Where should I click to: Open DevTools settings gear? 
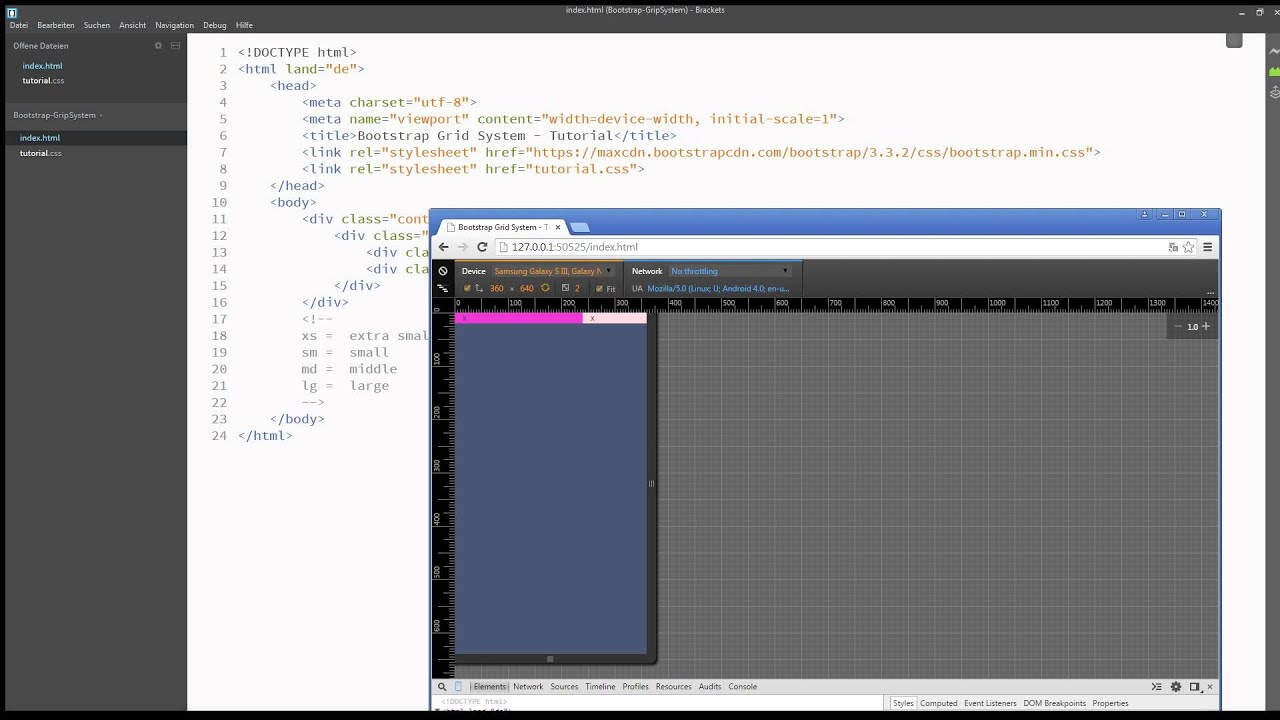pyautogui.click(x=1176, y=687)
